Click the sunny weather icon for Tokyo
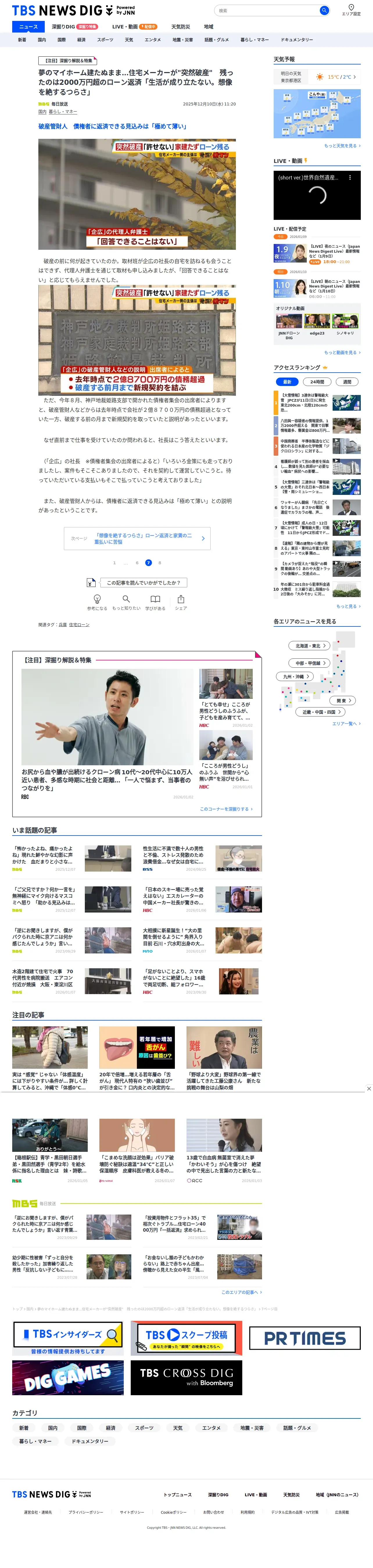The image size is (373, 1568). pos(320,77)
